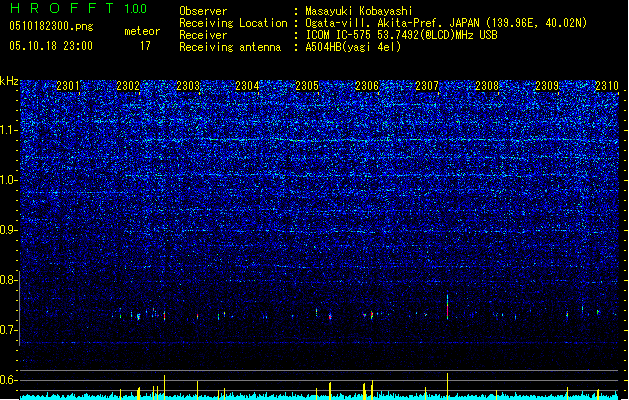Click the kHz axis unit label
The width and height of the screenshot is (629, 400).
(9, 81)
